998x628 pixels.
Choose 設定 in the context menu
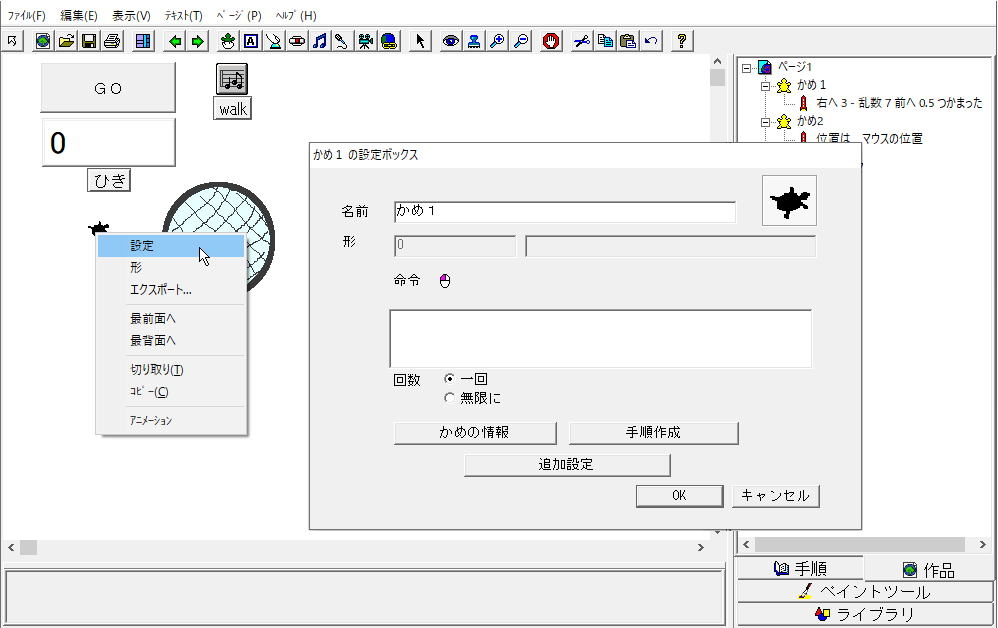pyautogui.click(x=171, y=246)
